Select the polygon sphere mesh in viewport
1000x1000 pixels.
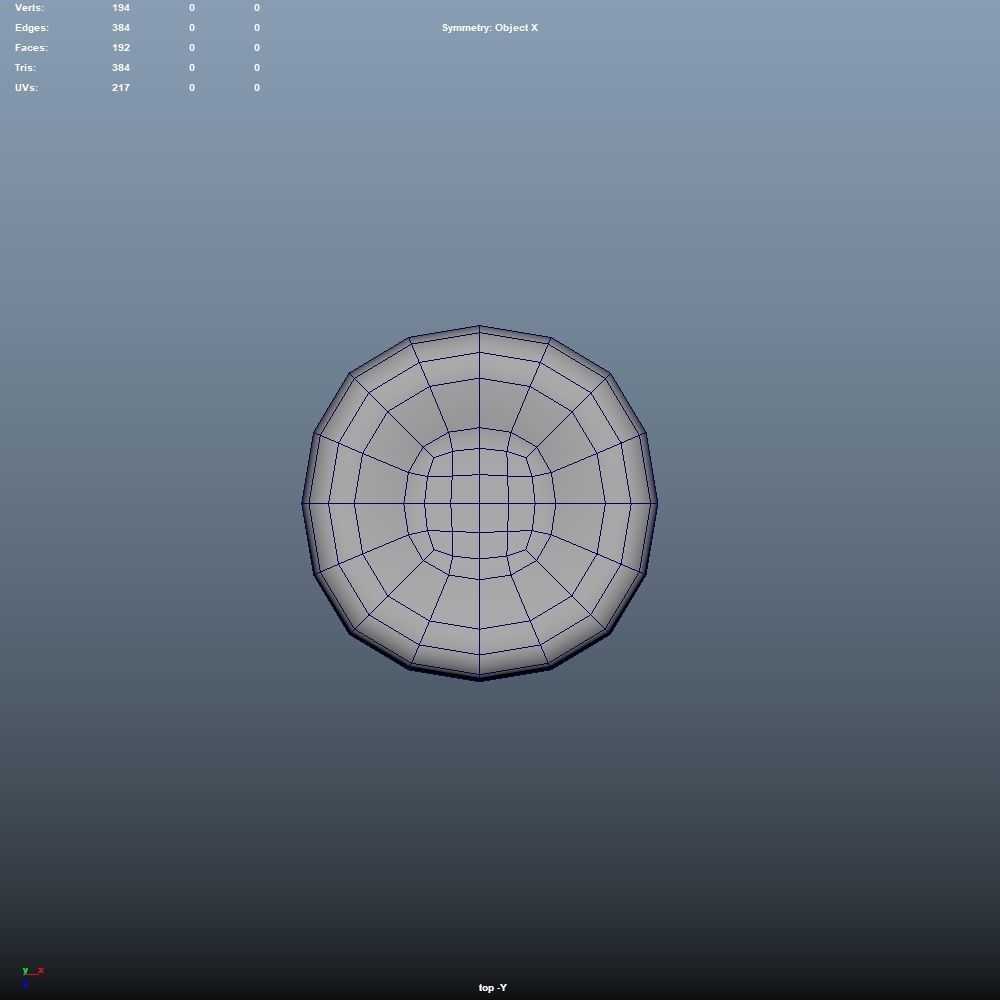[x=480, y=503]
